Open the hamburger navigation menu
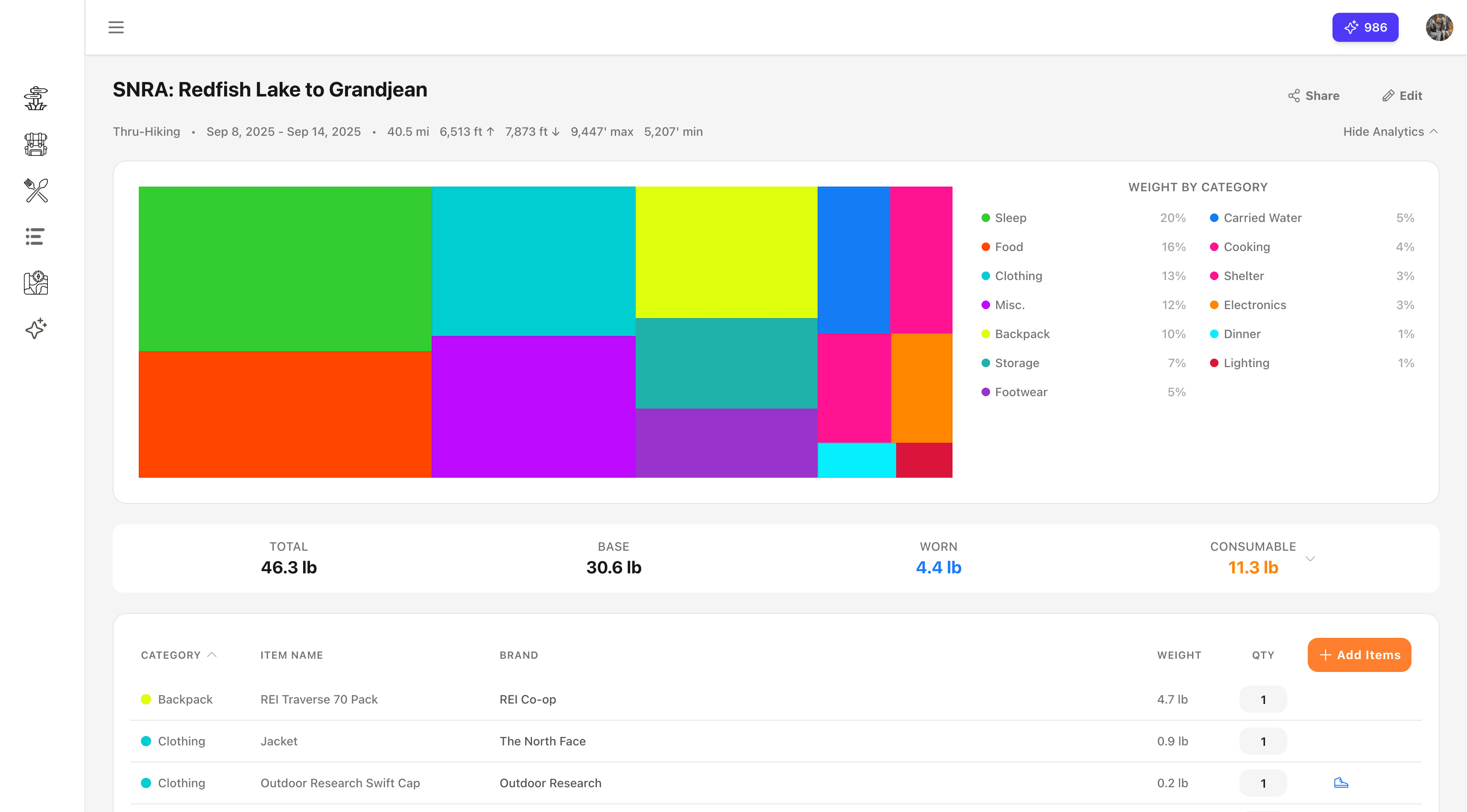The image size is (1467, 812). click(x=116, y=27)
